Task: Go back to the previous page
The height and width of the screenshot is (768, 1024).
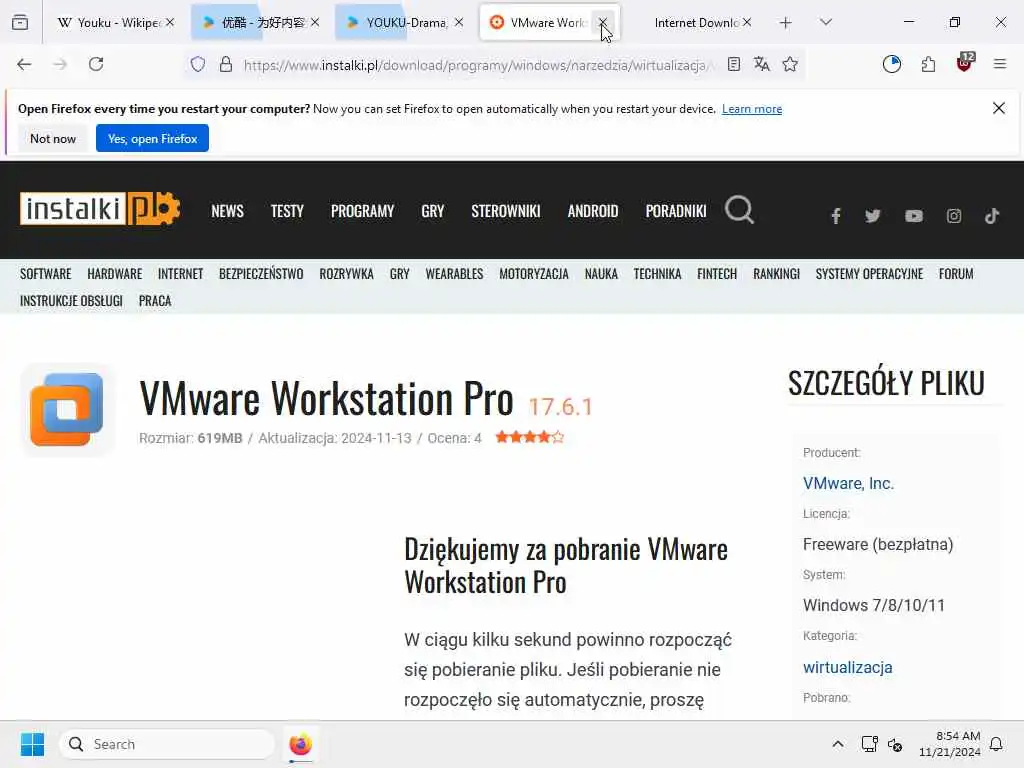Action: [x=24, y=64]
